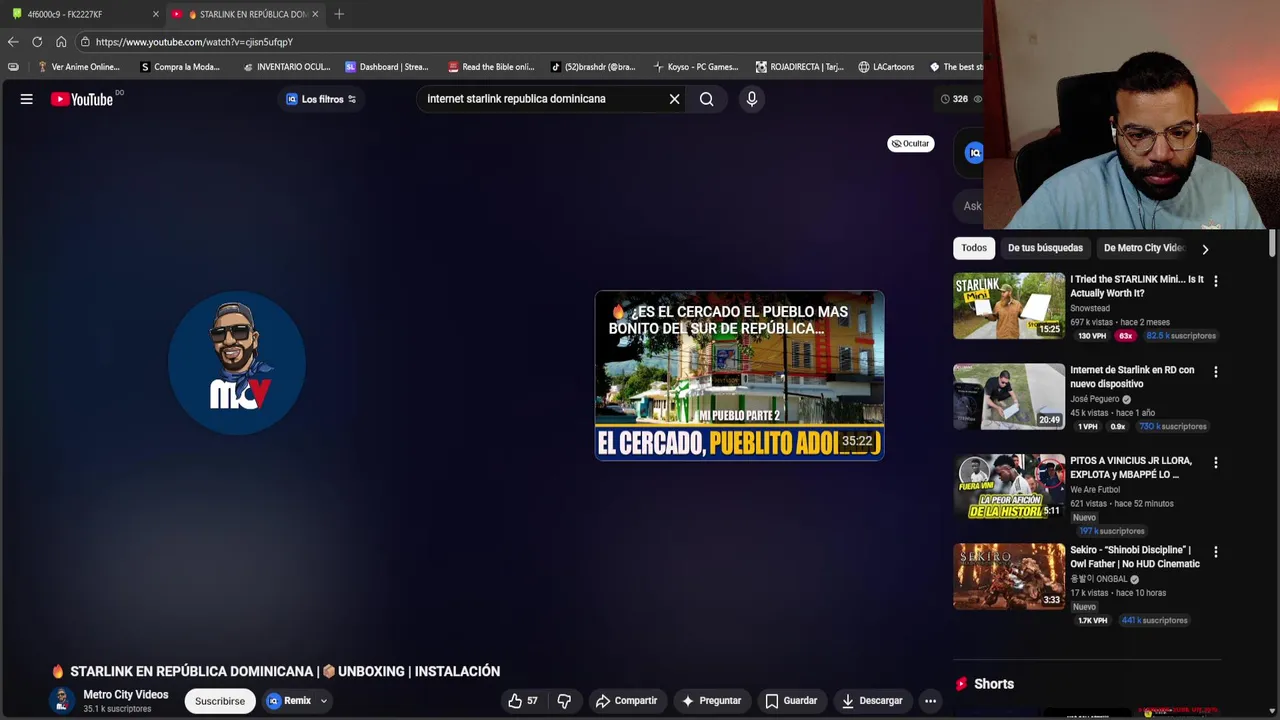This screenshot has width=1280, height=720.
Task: Click the large MCV channel logo in player
Action: (237, 364)
